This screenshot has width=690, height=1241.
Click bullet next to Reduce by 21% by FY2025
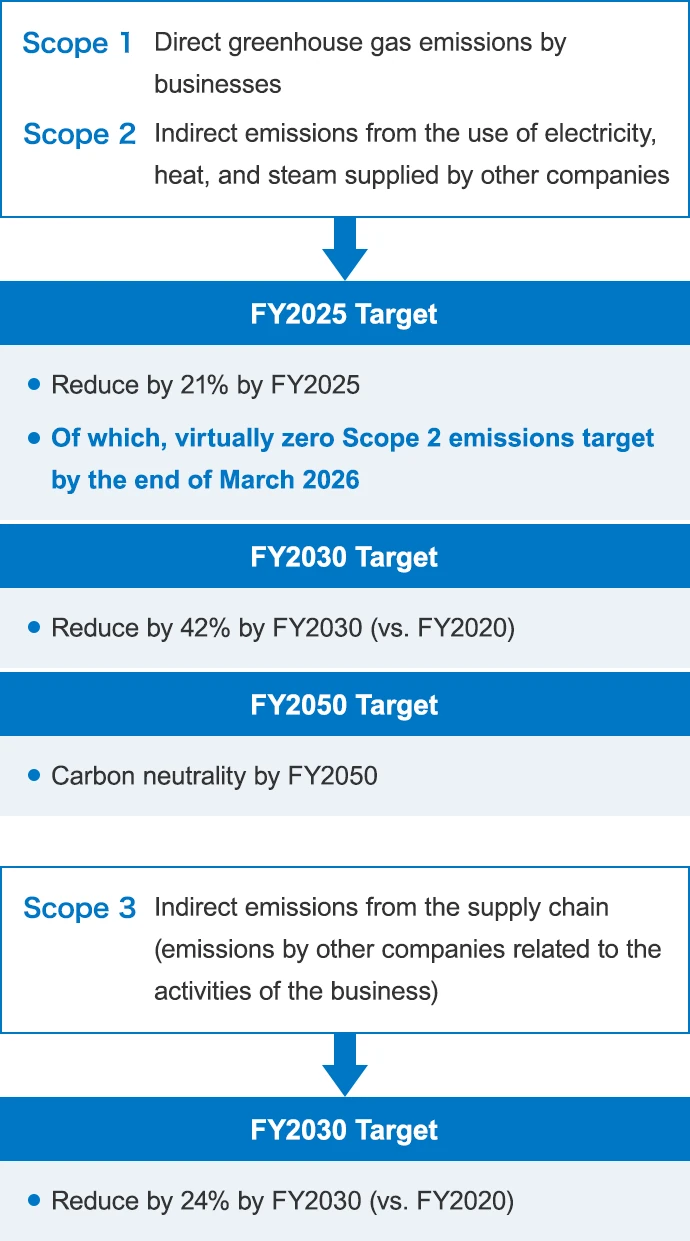click(34, 384)
